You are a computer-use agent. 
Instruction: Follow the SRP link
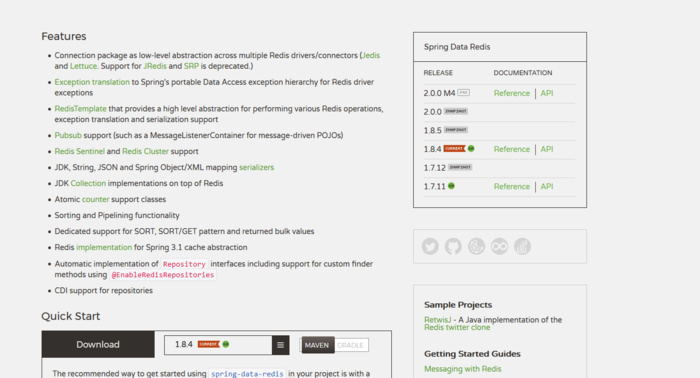pyautogui.click(x=191, y=66)
